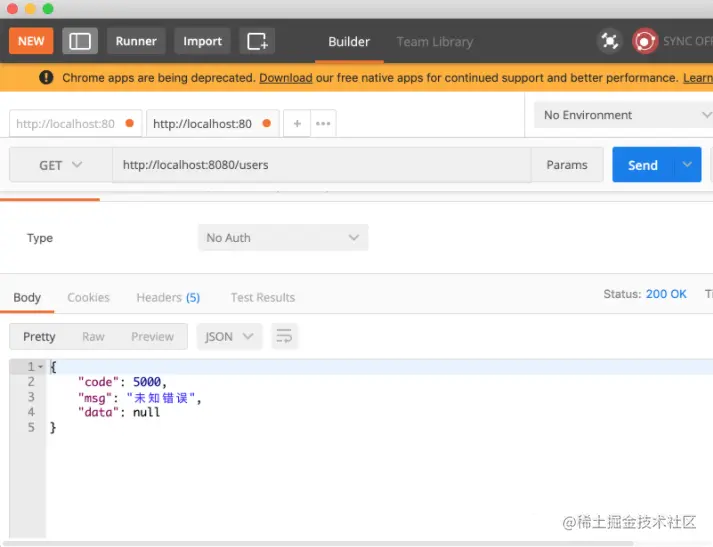This screenshot has width=713, height=547.
Task: Switch to response Headers (5) tab
Action: 168,297
